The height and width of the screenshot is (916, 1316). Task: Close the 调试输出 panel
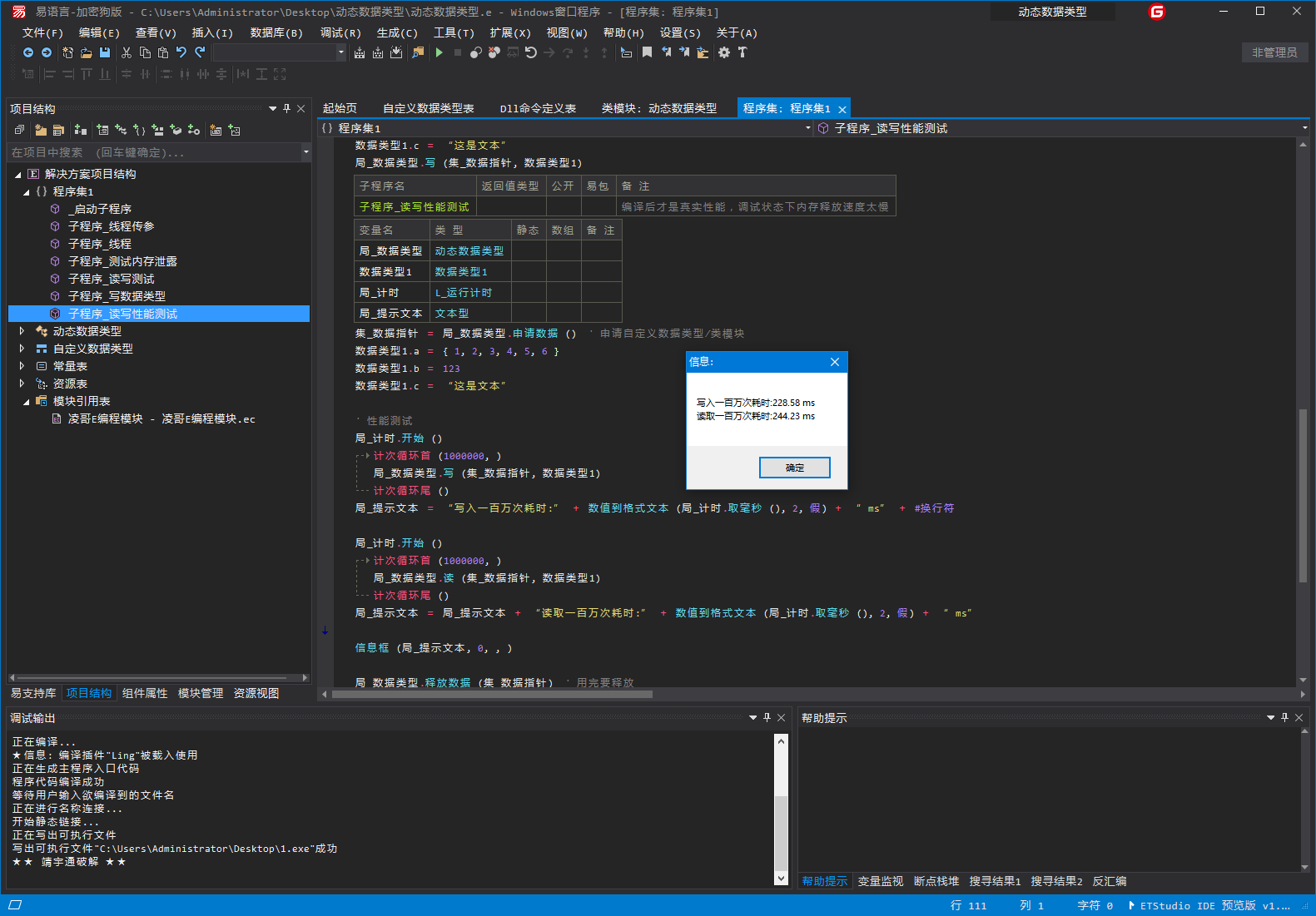point(781,717)
